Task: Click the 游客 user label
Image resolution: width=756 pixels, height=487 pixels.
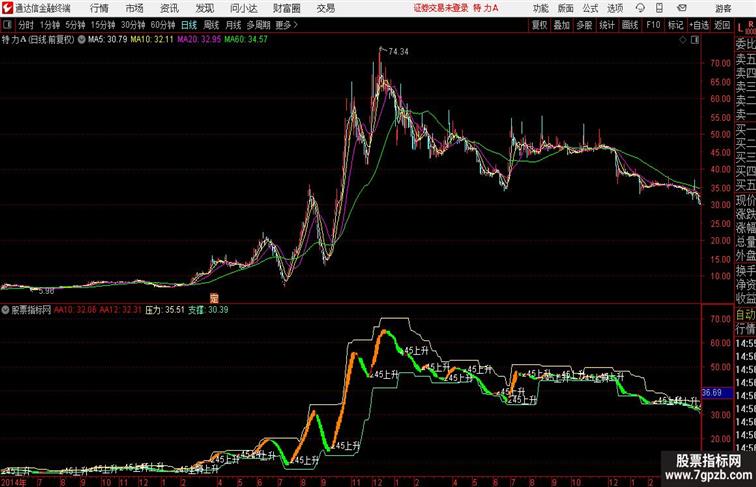Action: [723, 8]
